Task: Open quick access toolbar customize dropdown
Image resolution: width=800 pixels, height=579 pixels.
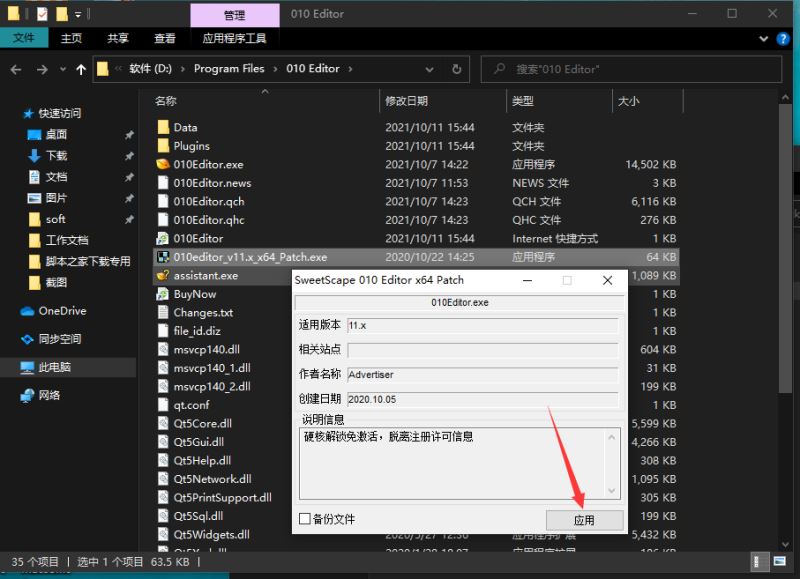Action: pyautogui.click(x=78, y=14)
